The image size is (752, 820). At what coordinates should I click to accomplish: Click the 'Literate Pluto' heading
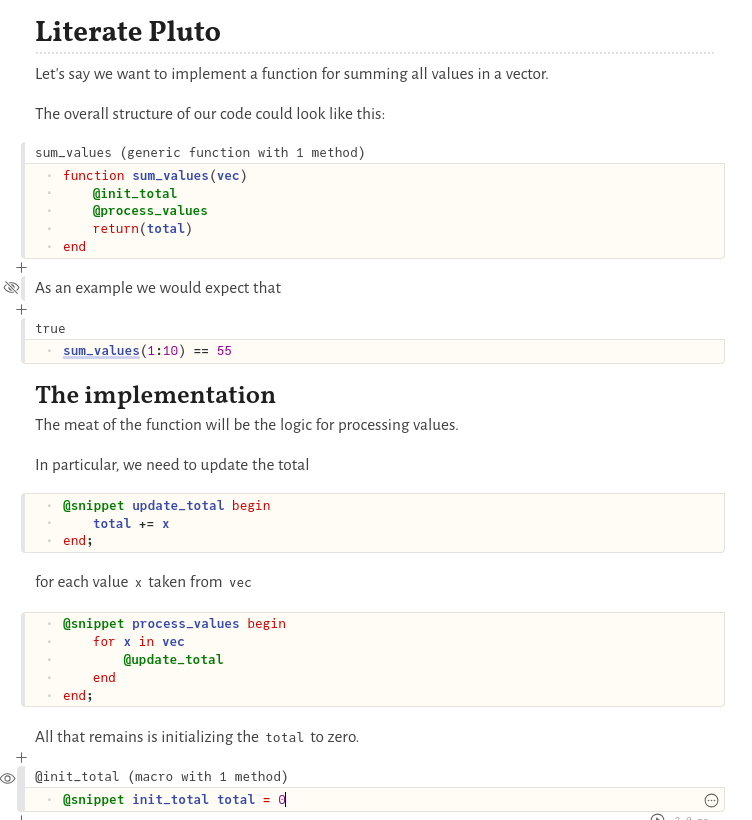point(128,32)
